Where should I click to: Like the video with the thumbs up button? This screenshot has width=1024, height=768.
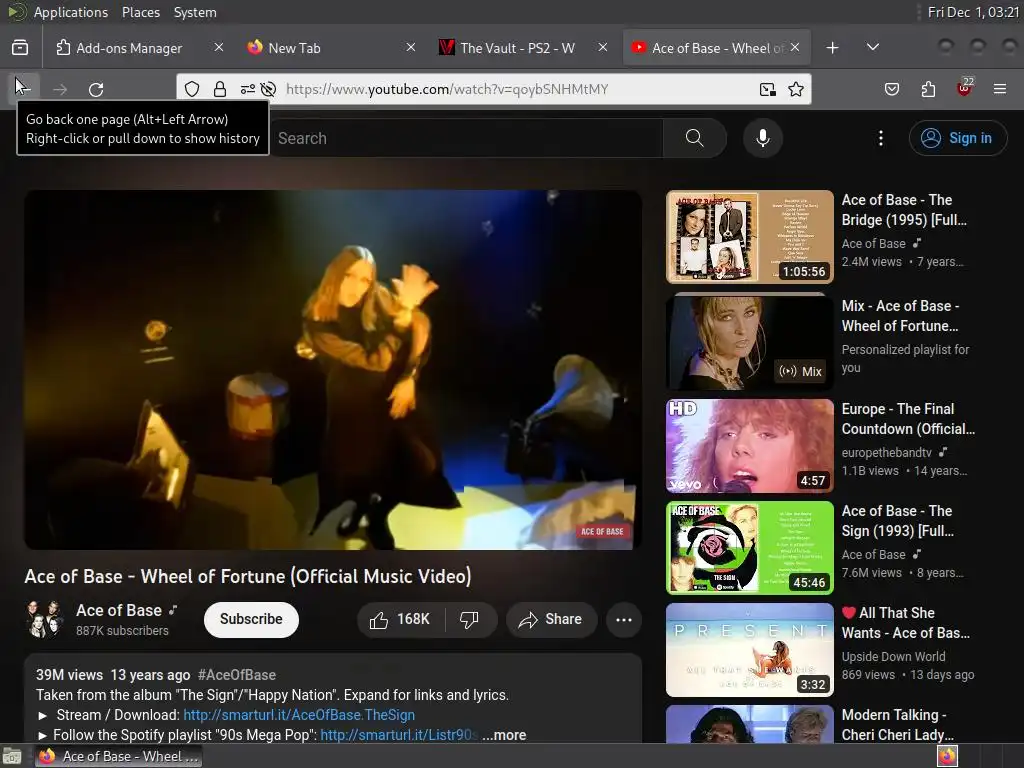point(400,619)
